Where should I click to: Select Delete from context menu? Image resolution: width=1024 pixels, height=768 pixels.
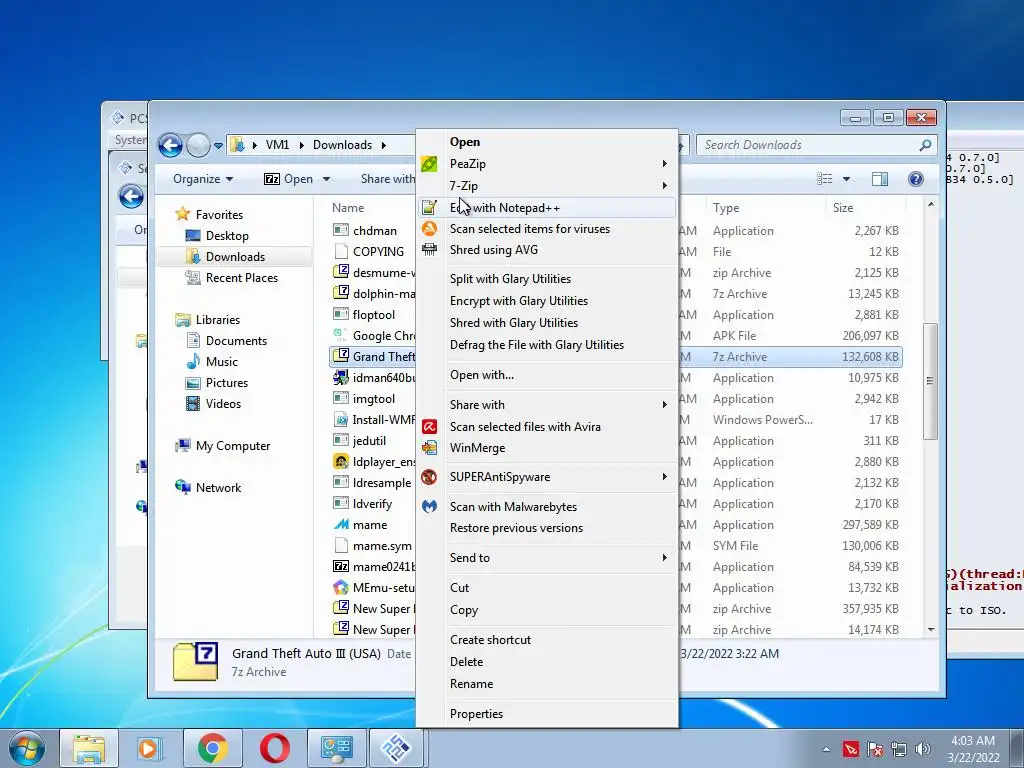pyautogui.click(x=466, y=662)
